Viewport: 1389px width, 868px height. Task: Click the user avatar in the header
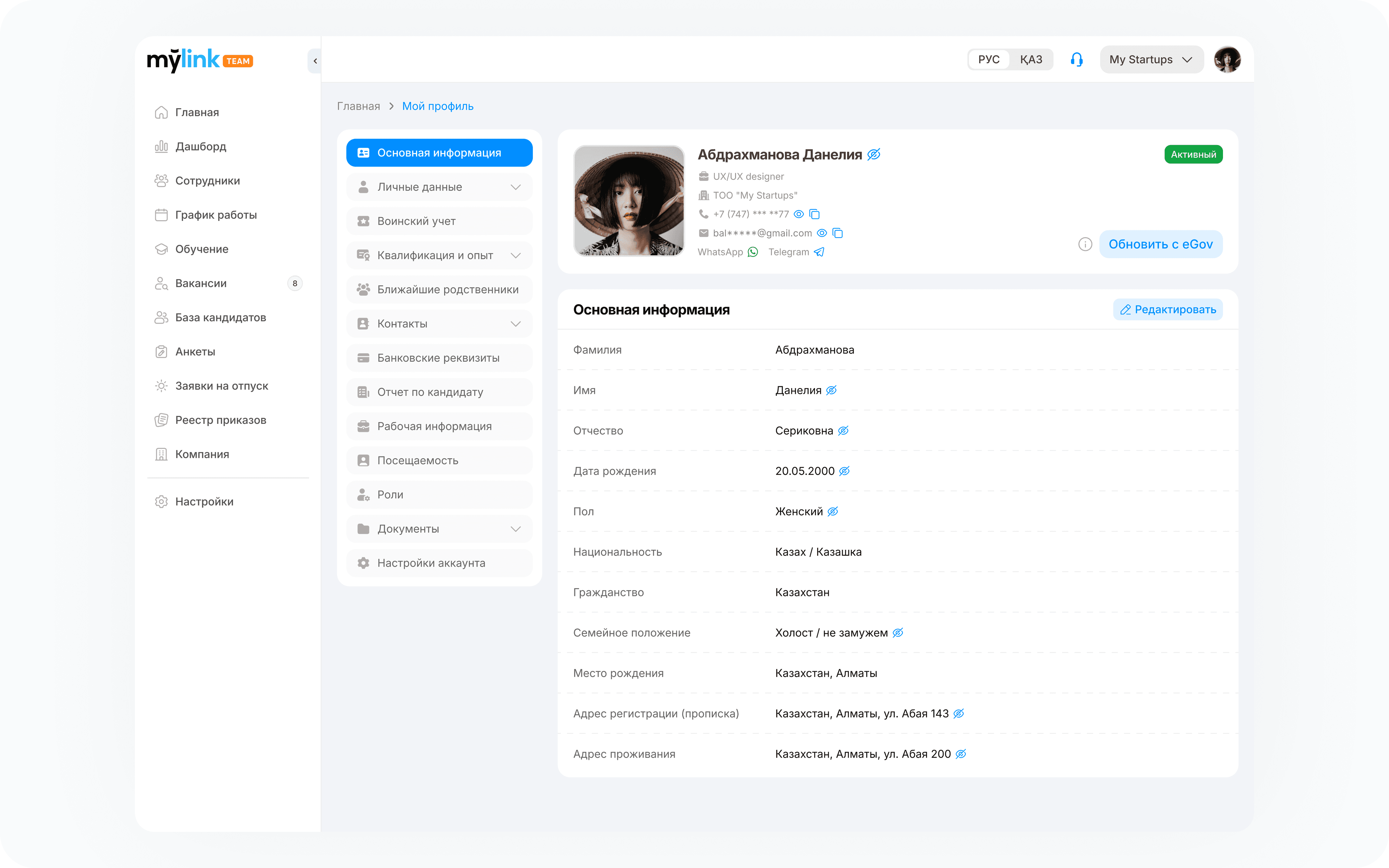pyautogui.click(x=1227, y=60)
